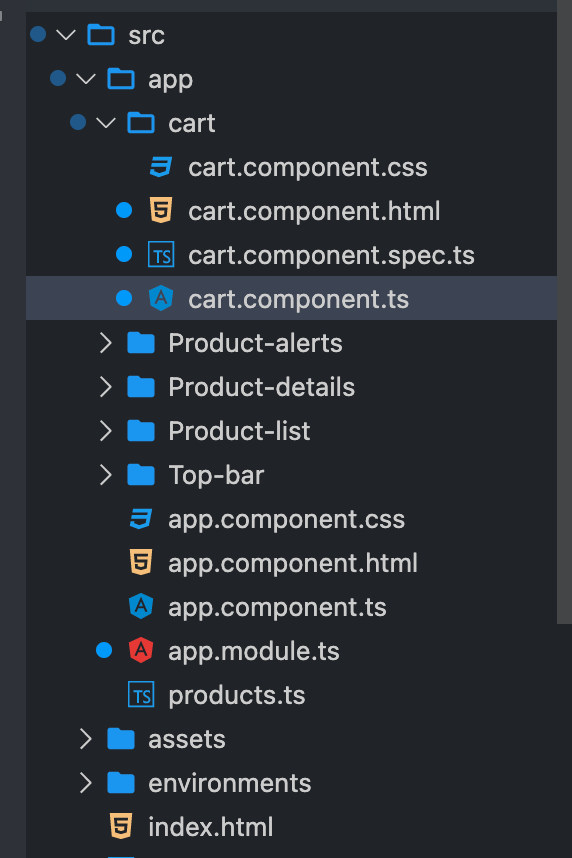Open app.module.ts file
Screen dimensions: 572x858
253,652
